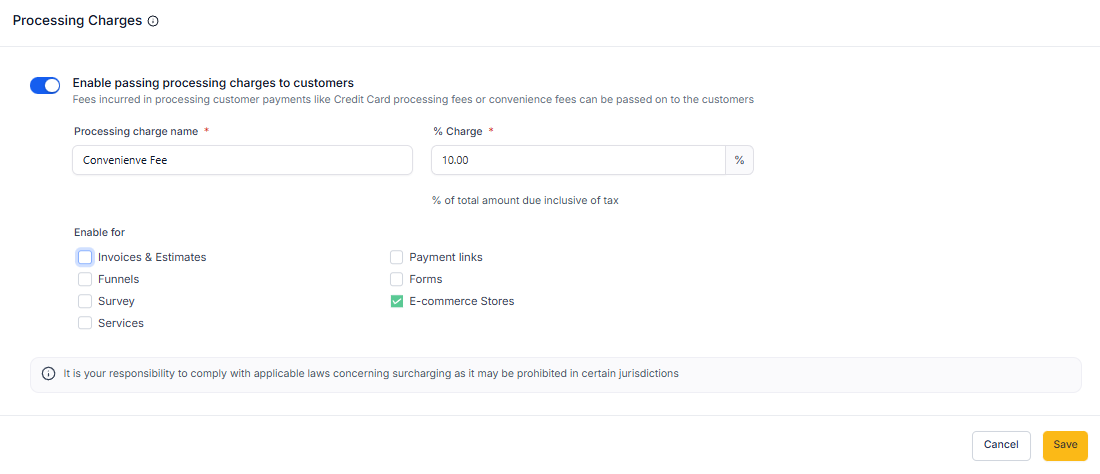Save the processing charge settings
Screen dimensions: 1100x474
tap(1065, 445)
